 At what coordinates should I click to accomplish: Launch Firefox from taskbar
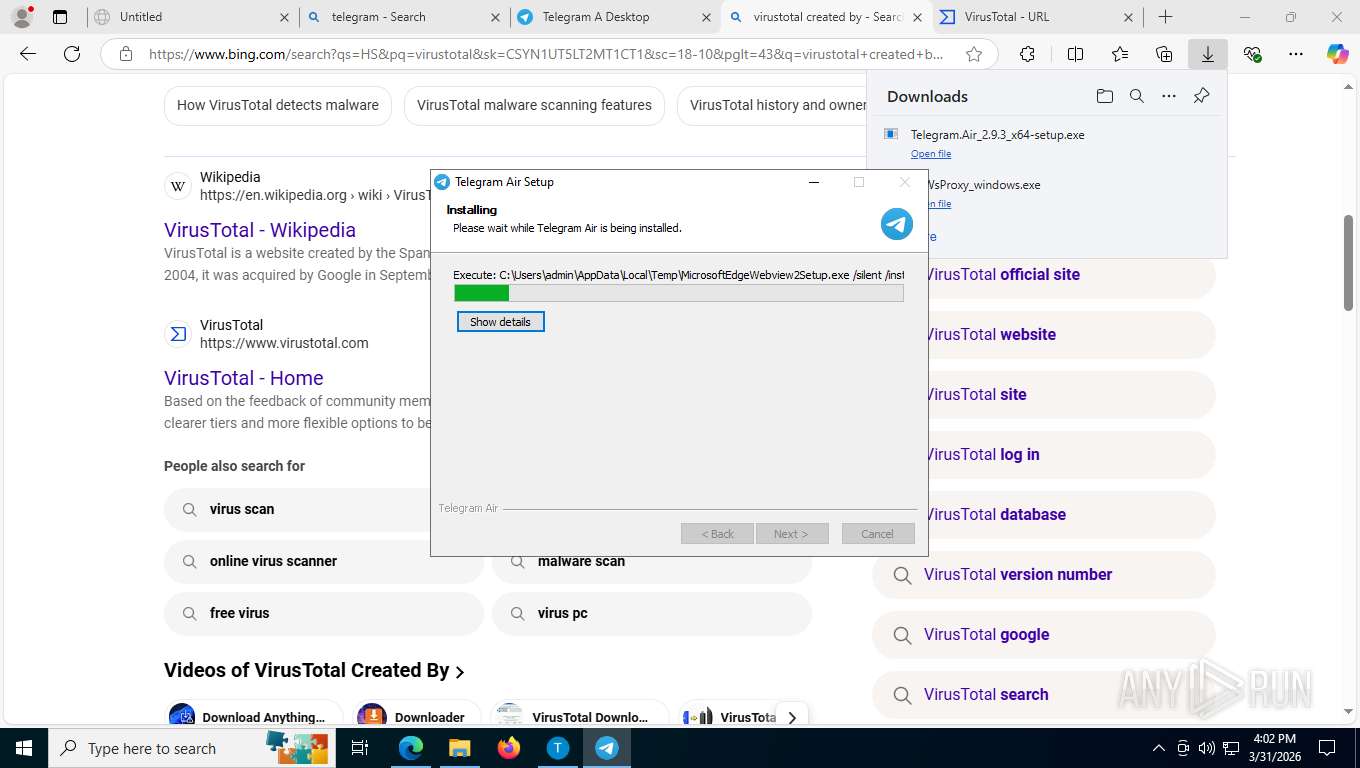click(509, 748)
